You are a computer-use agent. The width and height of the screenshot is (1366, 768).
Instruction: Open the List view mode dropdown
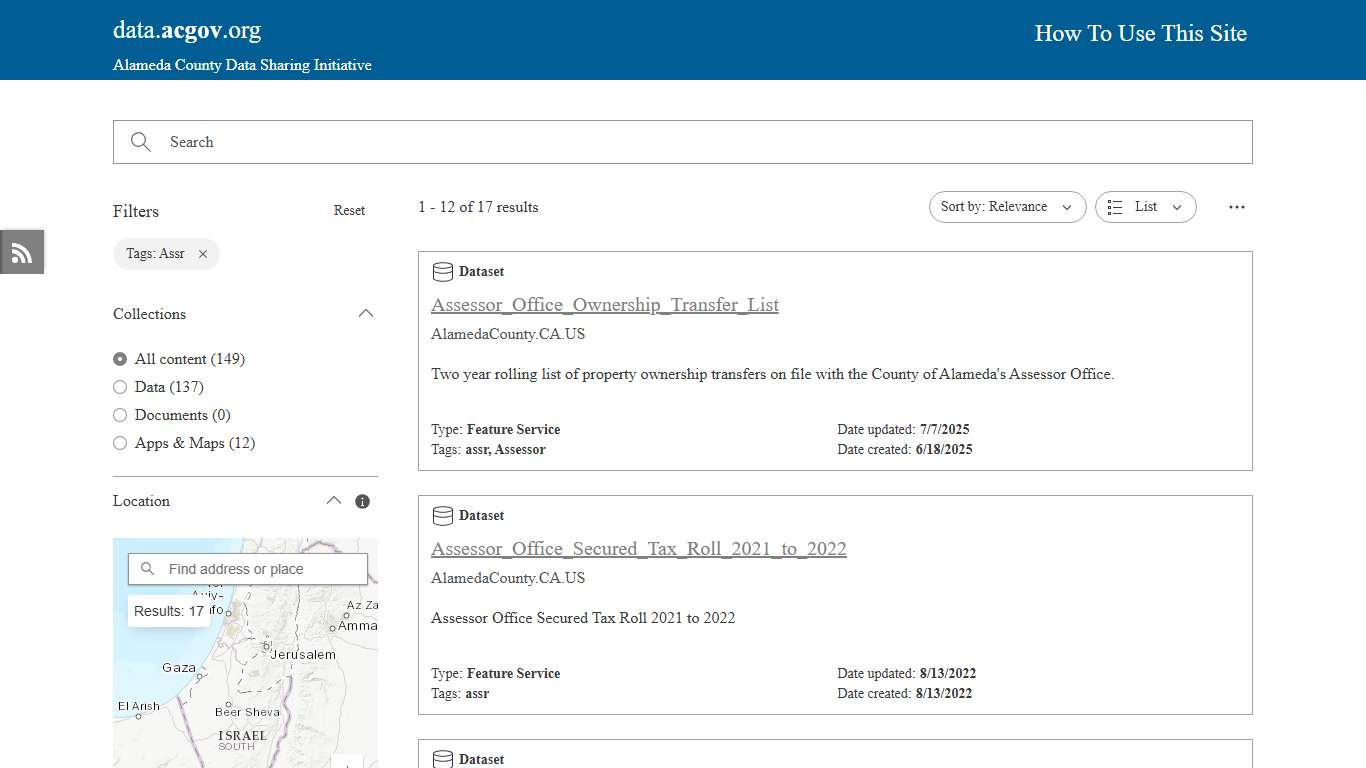click(1146, 206)
